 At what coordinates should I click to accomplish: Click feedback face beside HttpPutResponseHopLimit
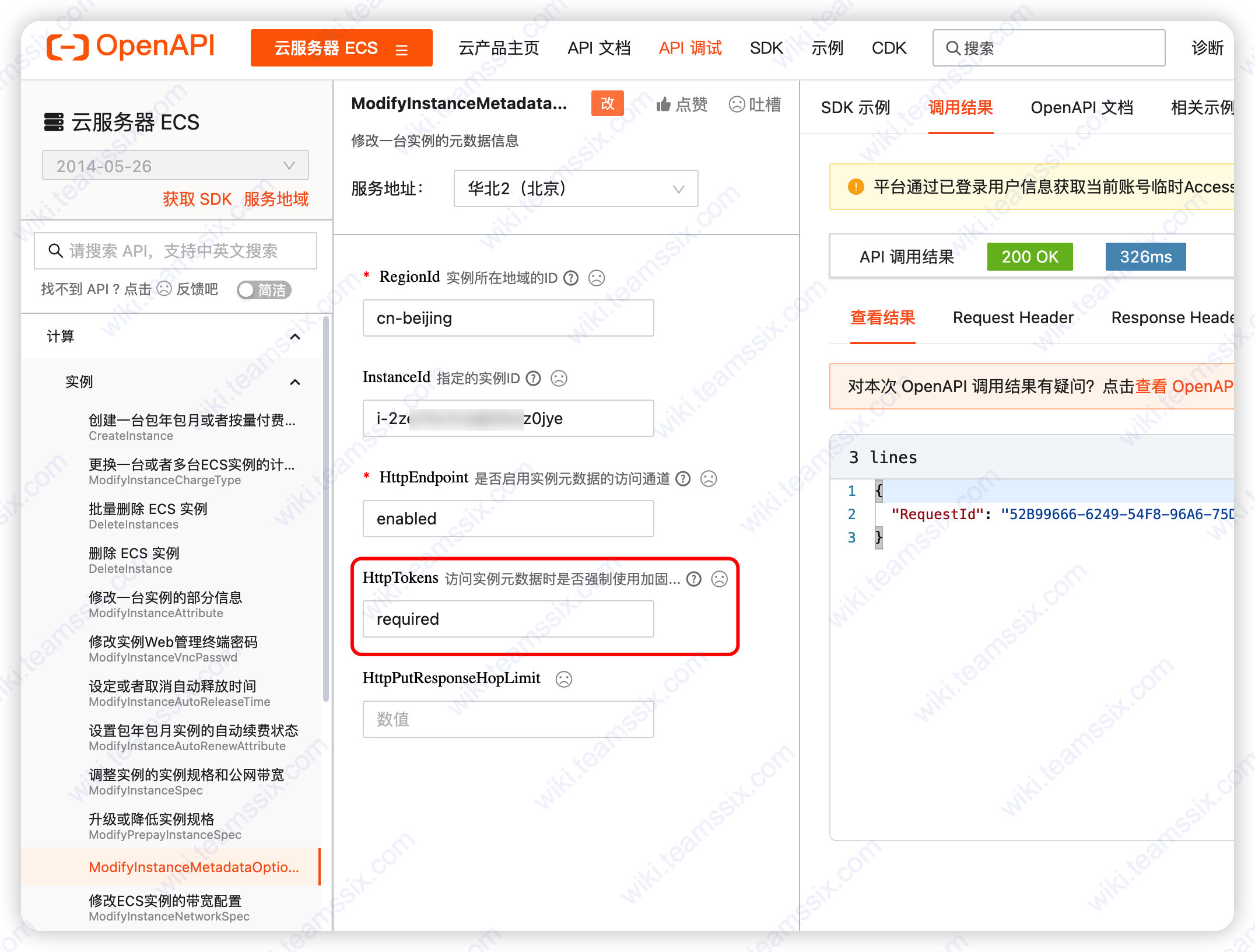(563, 679)
